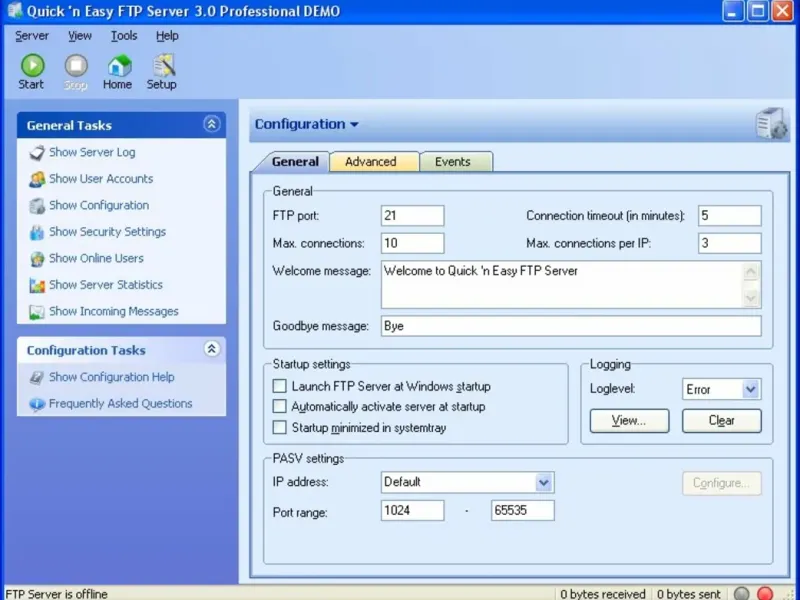Click the Show Configuration sidebar icon
Image resolution: width=800 pixels, height=600 pixels.
click(x=37, y=206)
